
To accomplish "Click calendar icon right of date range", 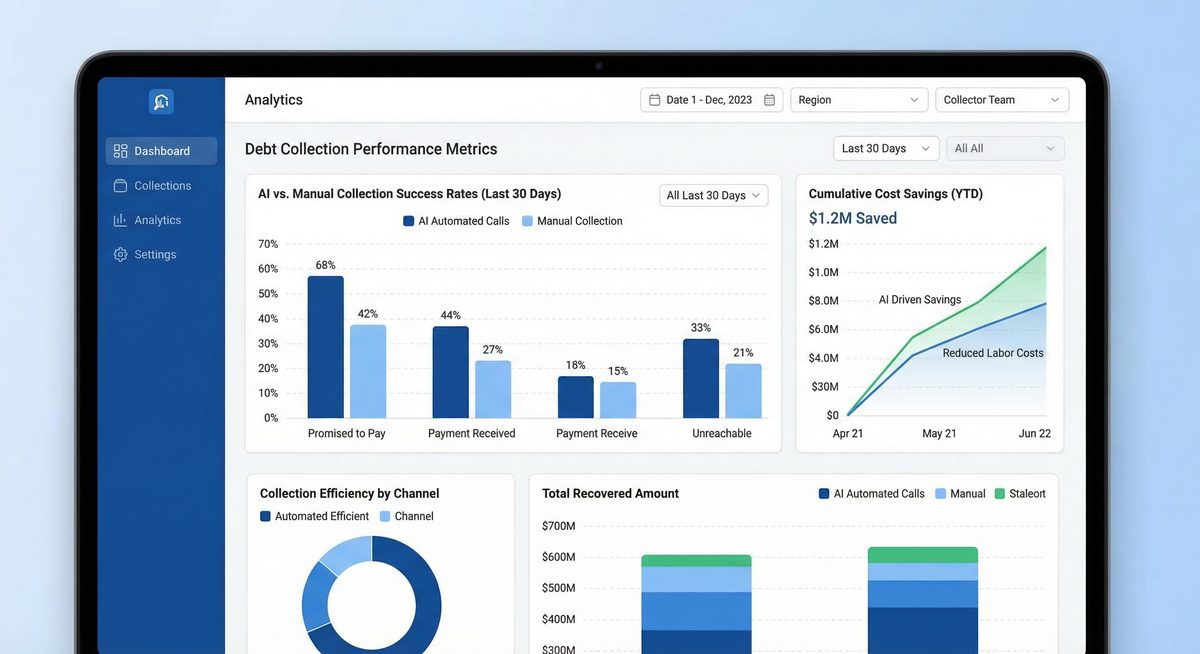I will 769,100.
